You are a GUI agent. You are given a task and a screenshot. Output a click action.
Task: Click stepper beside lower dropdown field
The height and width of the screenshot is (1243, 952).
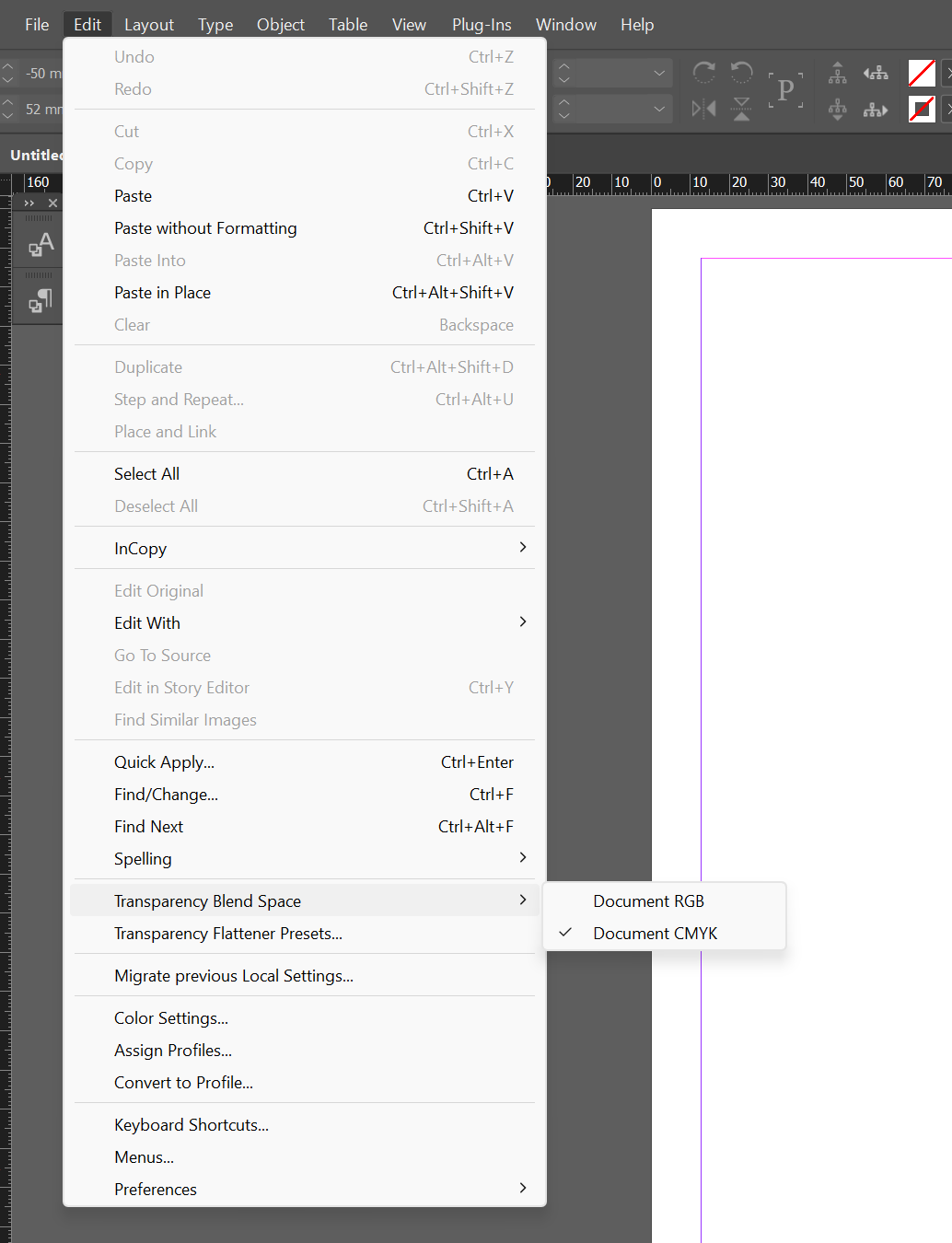(x=564, y=109)
